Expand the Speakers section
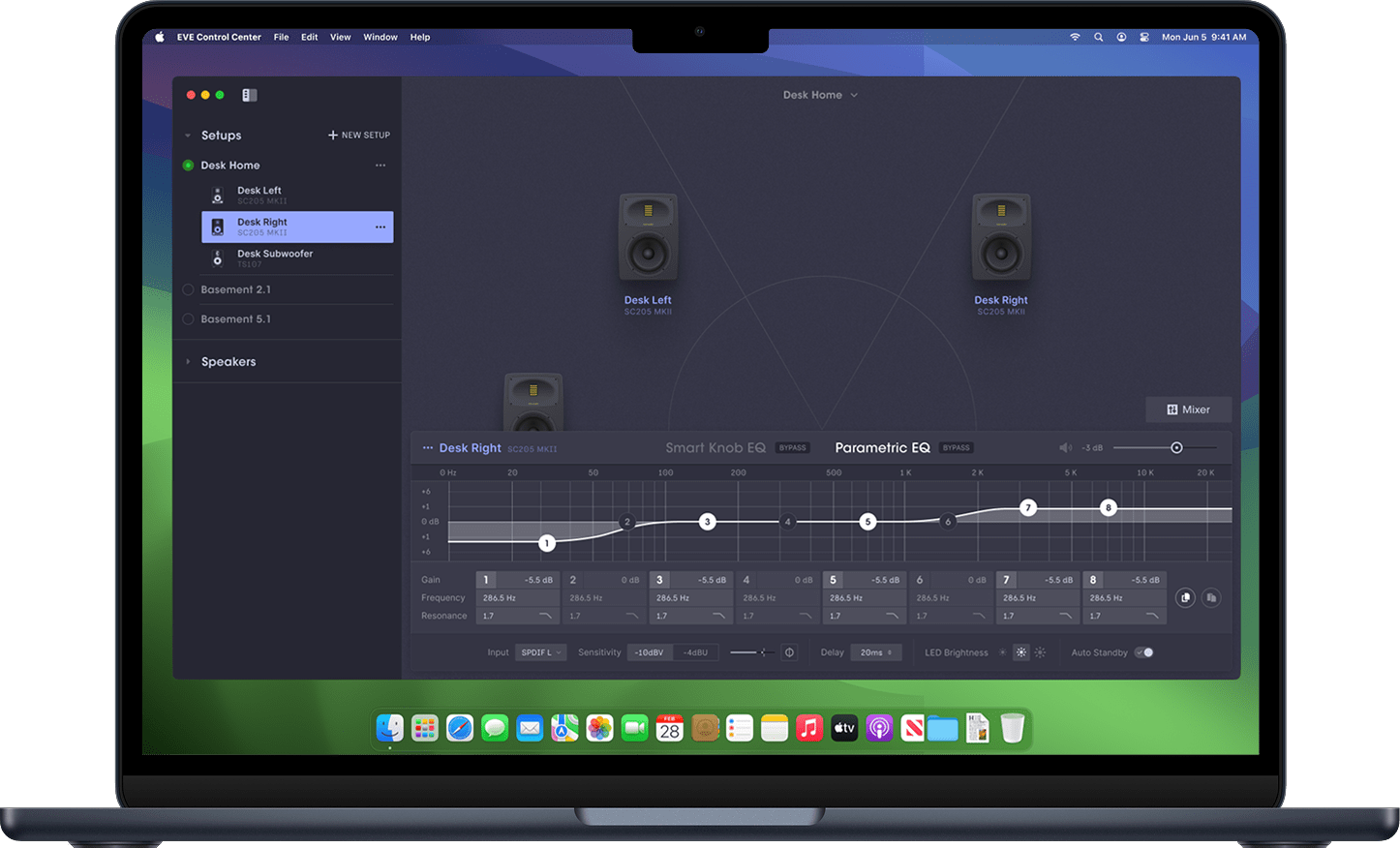Screen dimensions: 1400x848 point(228,361)
